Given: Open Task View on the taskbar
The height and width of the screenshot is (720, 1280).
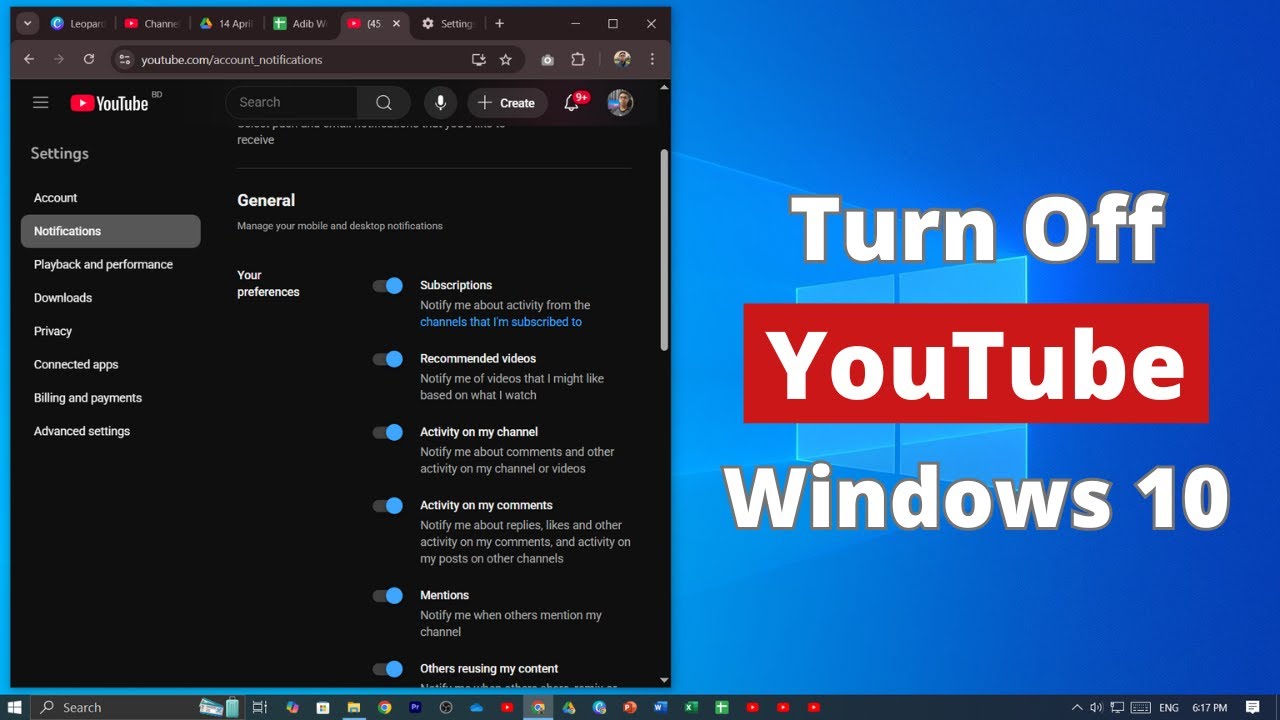Looking at the screenshot, I should coord(259,707).
